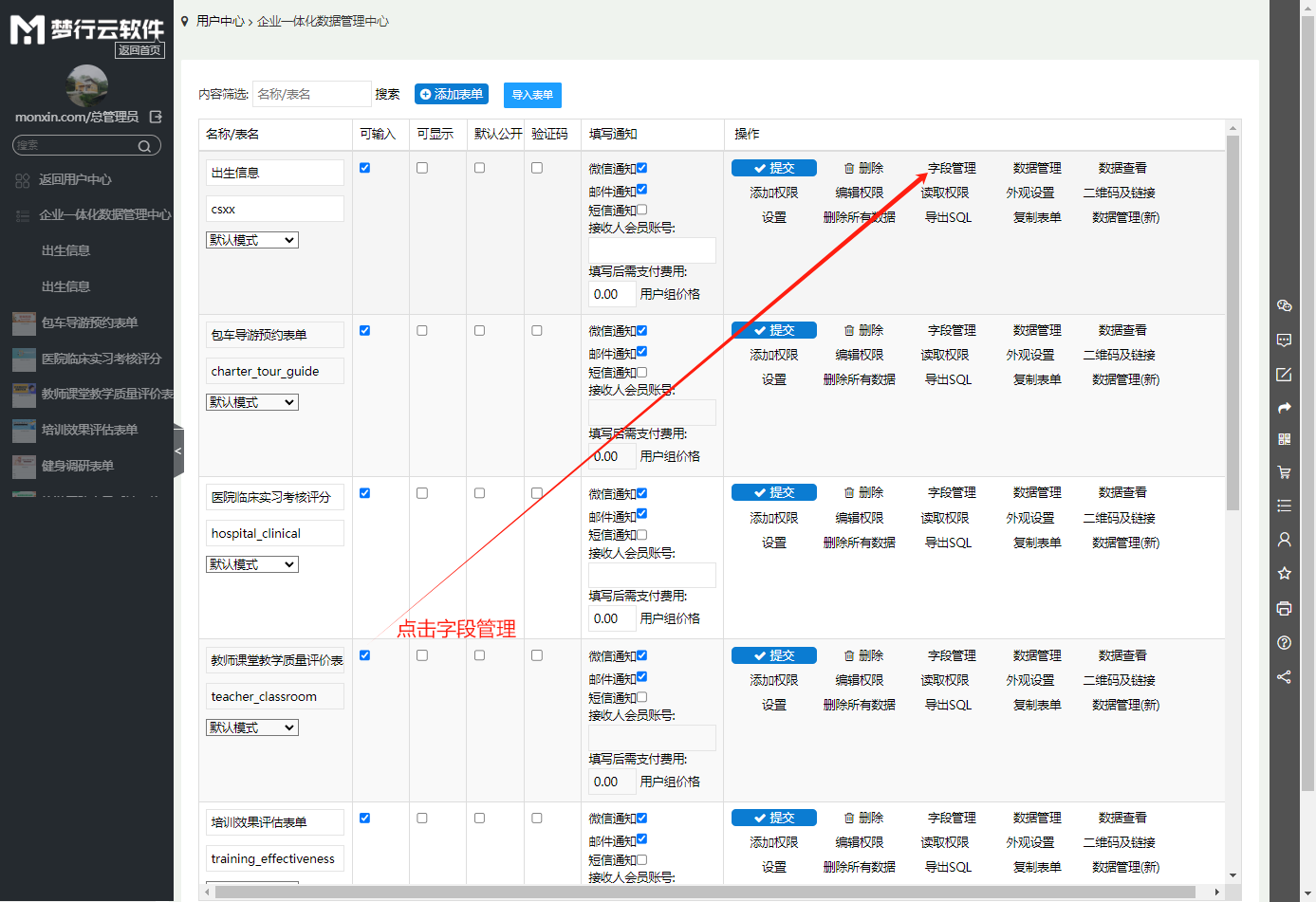Click 返回首页 under the logo
This screenshot has height=902, width=1316.
140,50
